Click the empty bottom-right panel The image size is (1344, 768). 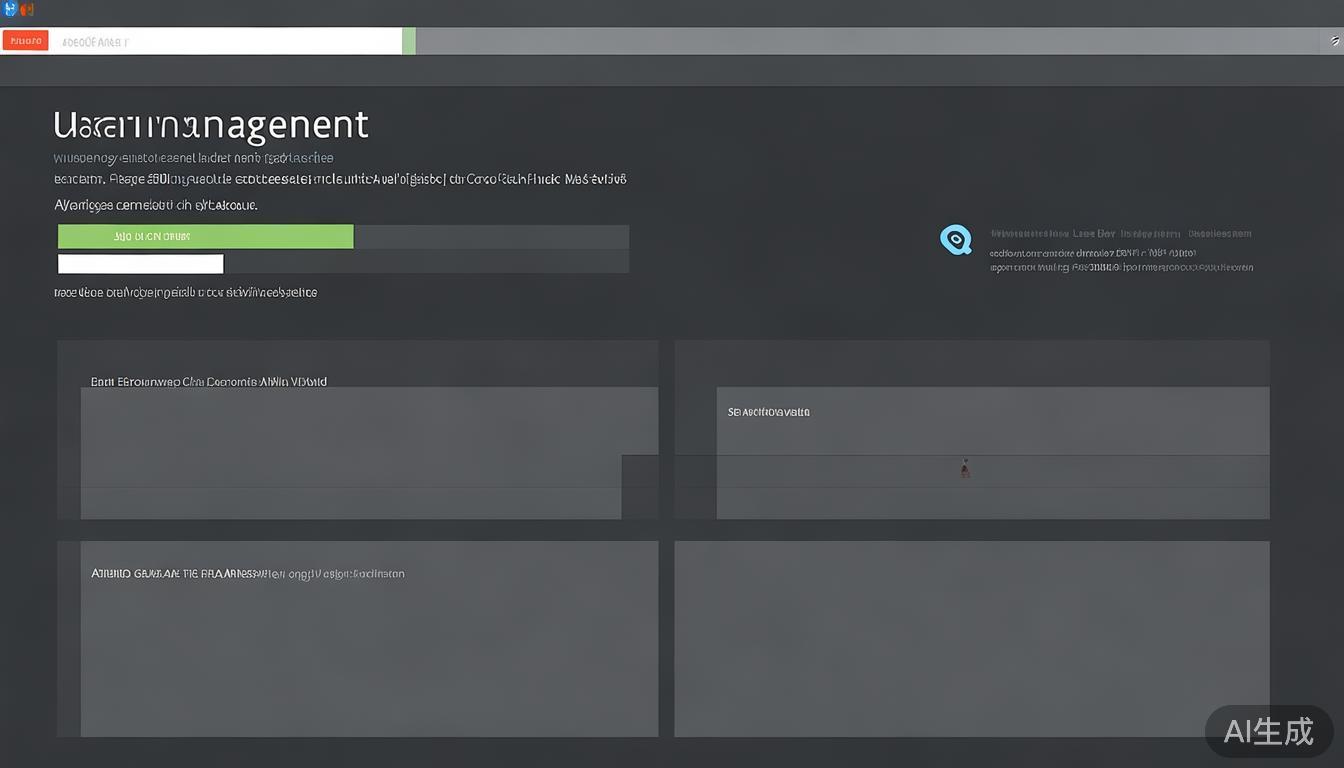(971, 638)
